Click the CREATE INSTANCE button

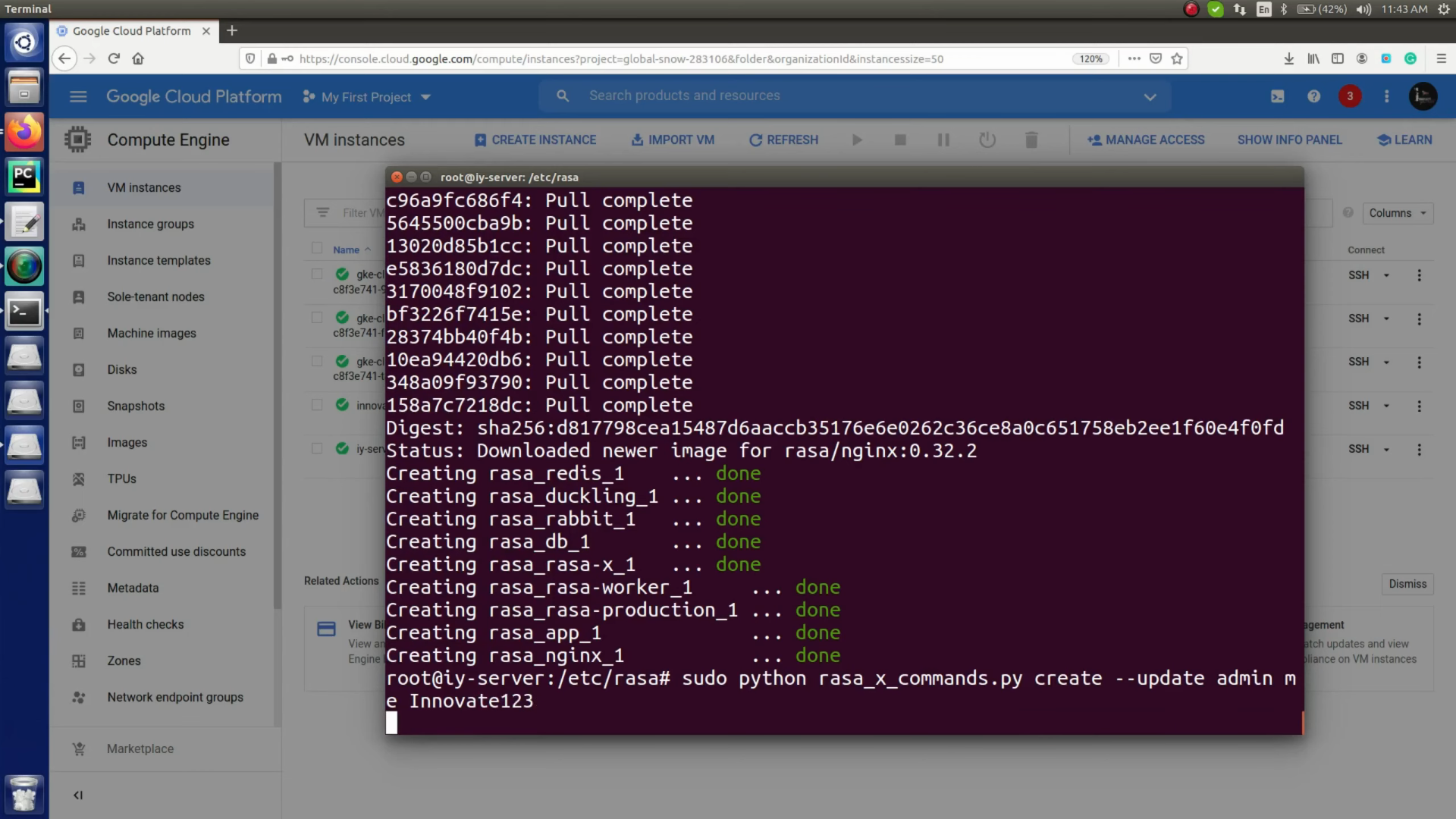[535, 140]
